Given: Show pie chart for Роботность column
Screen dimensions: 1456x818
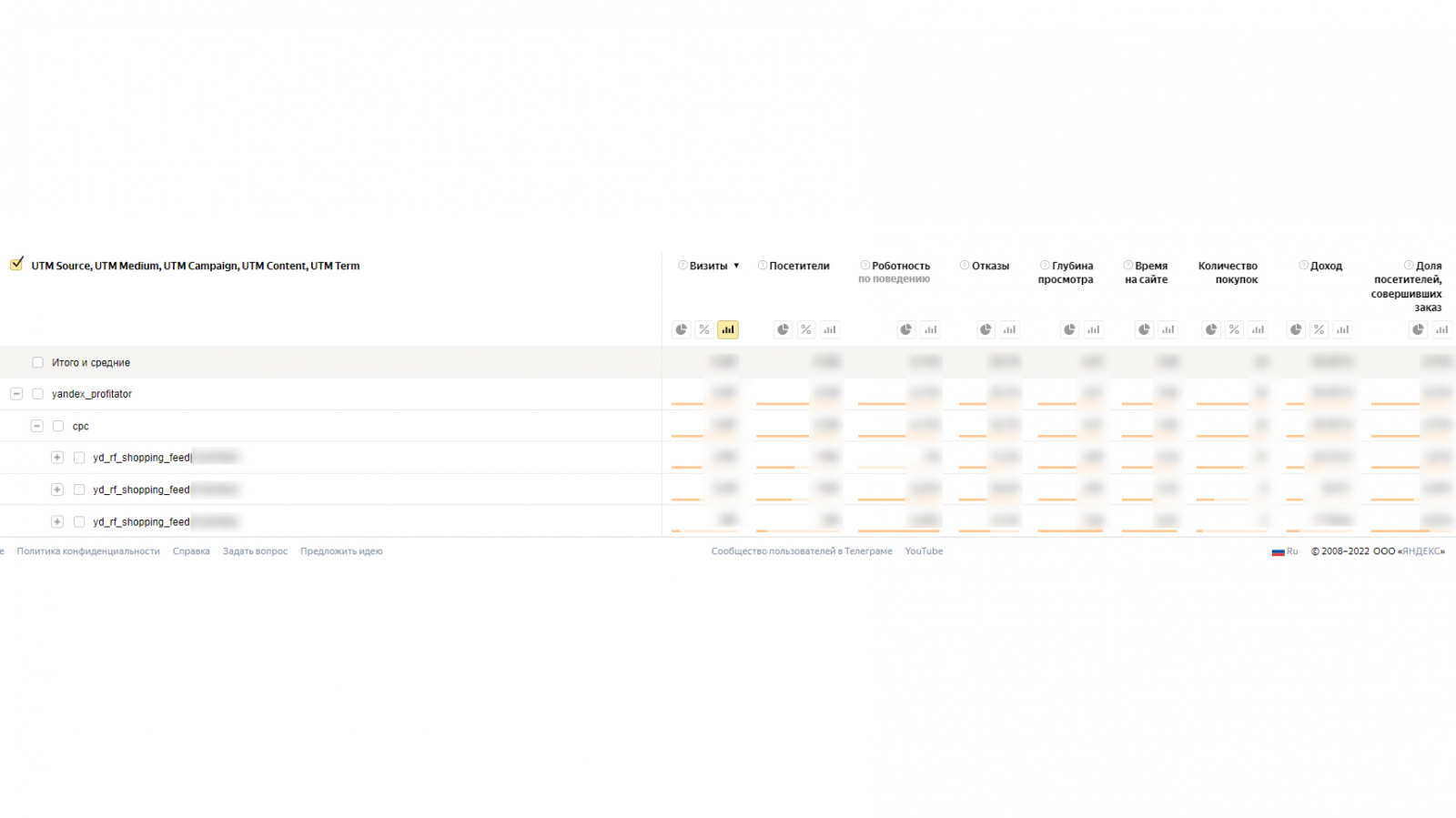Looking at the screenshot, I should coord(906,329).
